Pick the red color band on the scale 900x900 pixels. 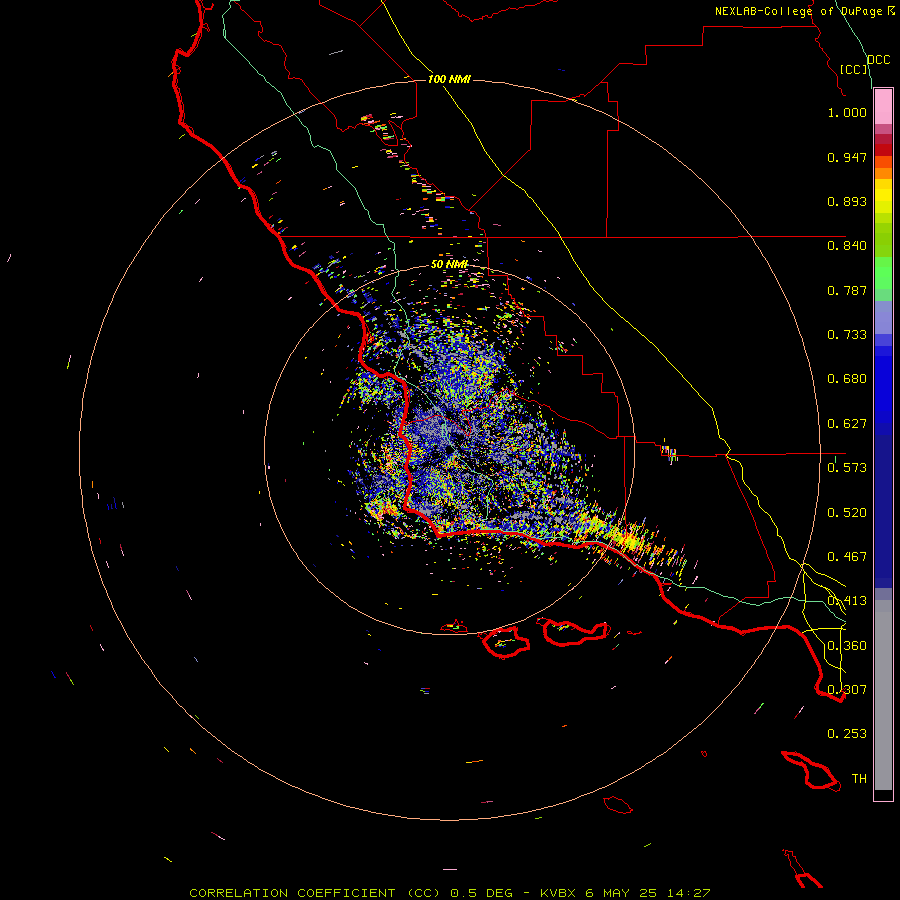pos(883,150)
